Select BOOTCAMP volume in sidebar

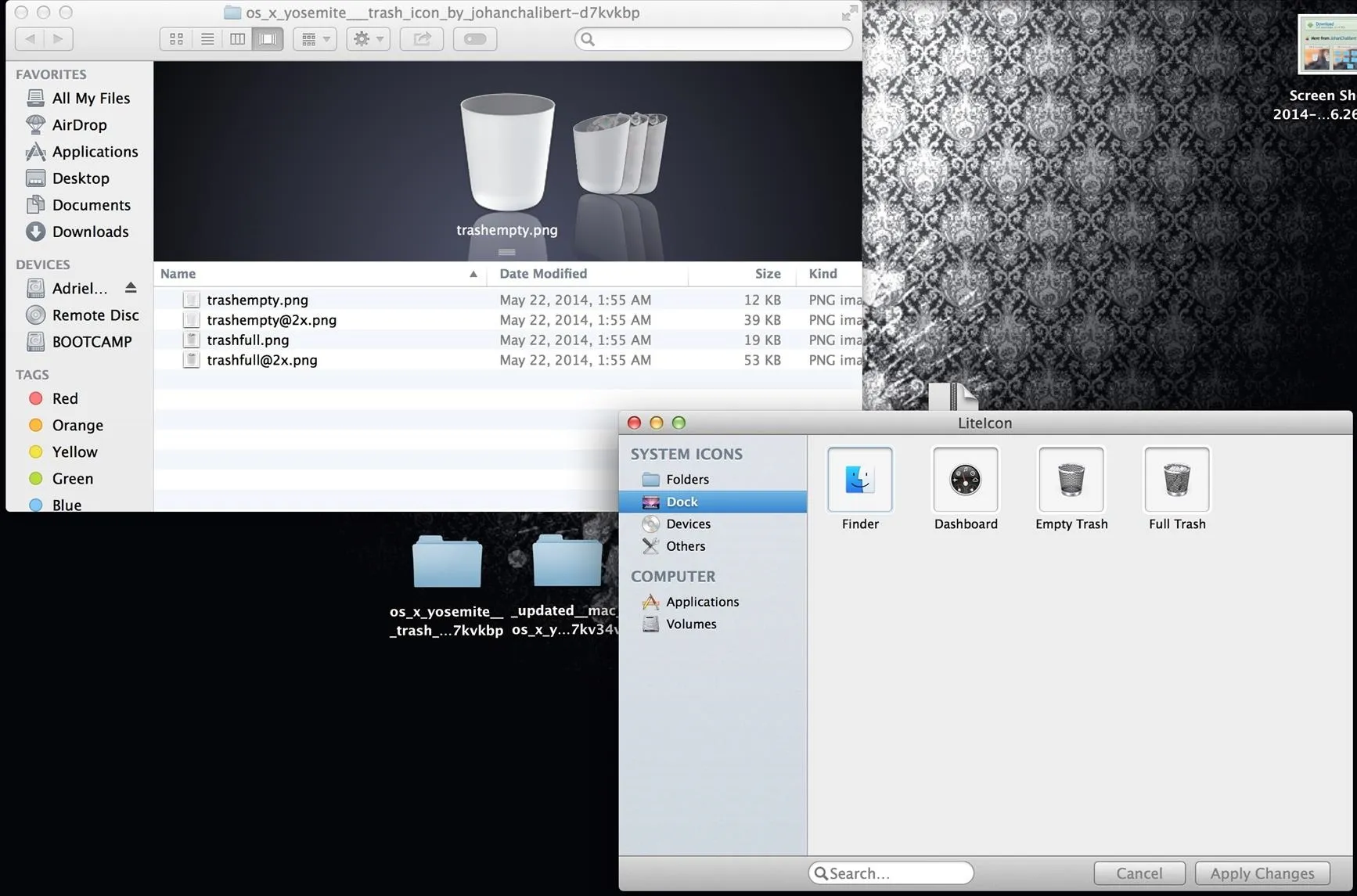click(78, 341)
